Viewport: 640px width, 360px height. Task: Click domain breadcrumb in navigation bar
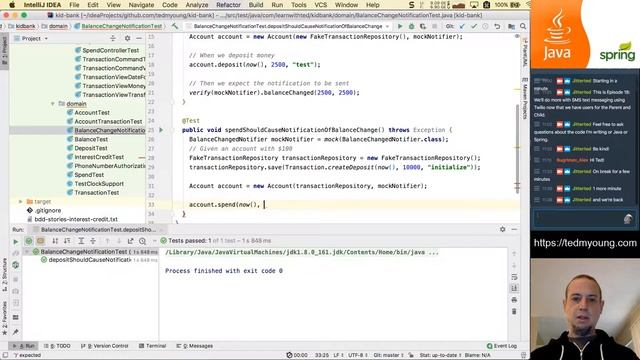click(x=55, y=26)
